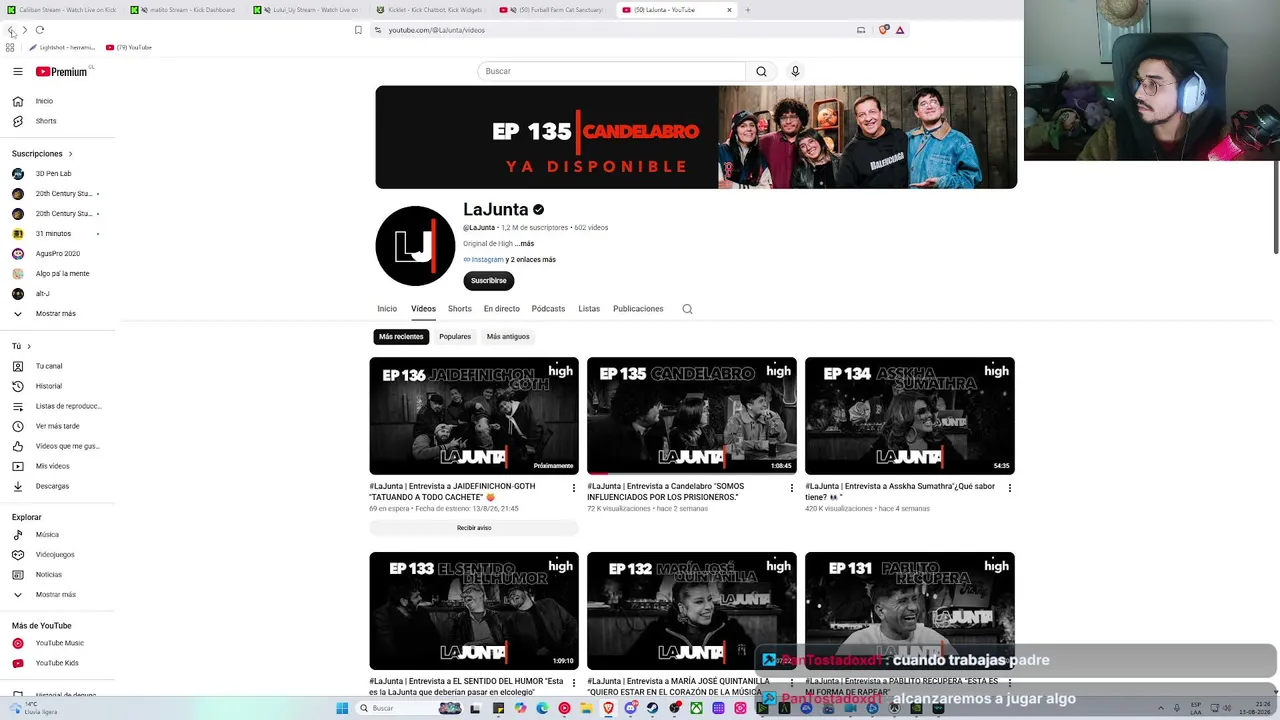Switch to Kick Dashboard browser tab
Screen dimensions: 1280x720
tap(186, 10)
